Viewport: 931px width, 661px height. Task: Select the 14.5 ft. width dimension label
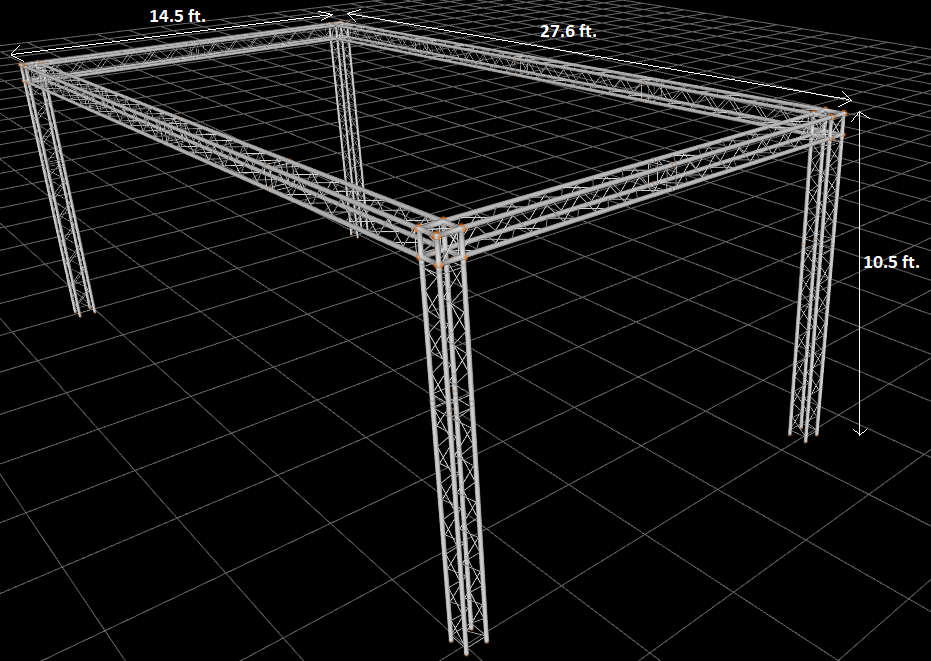[x=178, y=16]
